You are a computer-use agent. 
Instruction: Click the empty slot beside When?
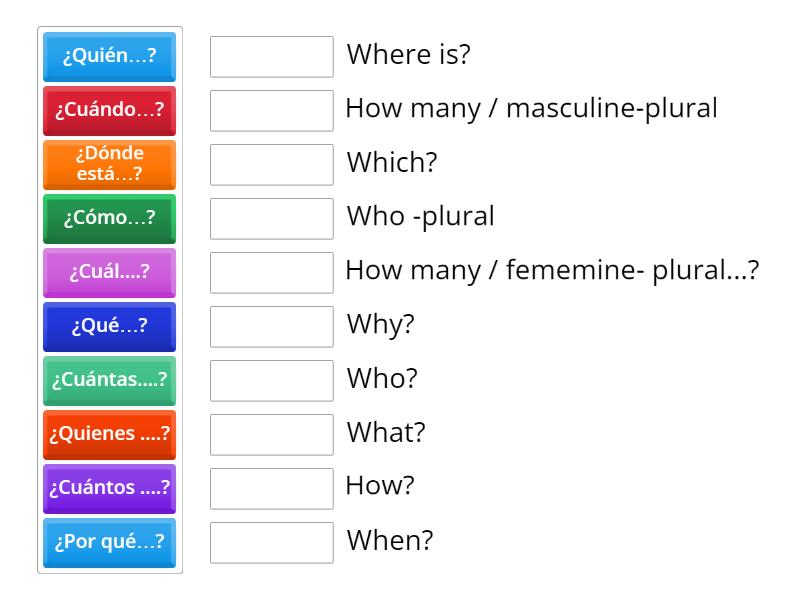click(x=272, y=542)
